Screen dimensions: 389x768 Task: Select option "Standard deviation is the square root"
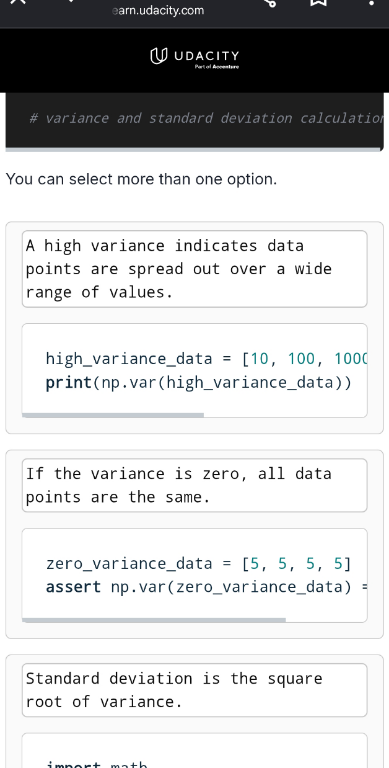pyautogui.click(x=194, y=690)
